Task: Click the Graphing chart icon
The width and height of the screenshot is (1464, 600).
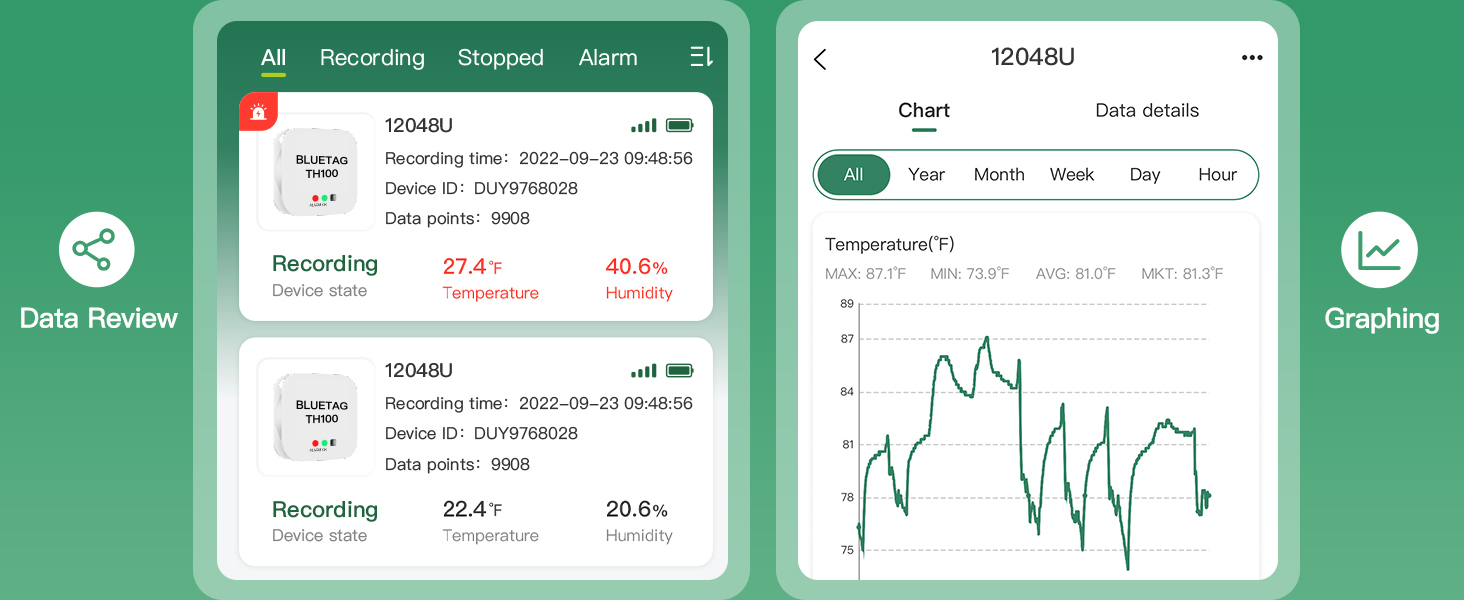Action: coord(1378,249)
